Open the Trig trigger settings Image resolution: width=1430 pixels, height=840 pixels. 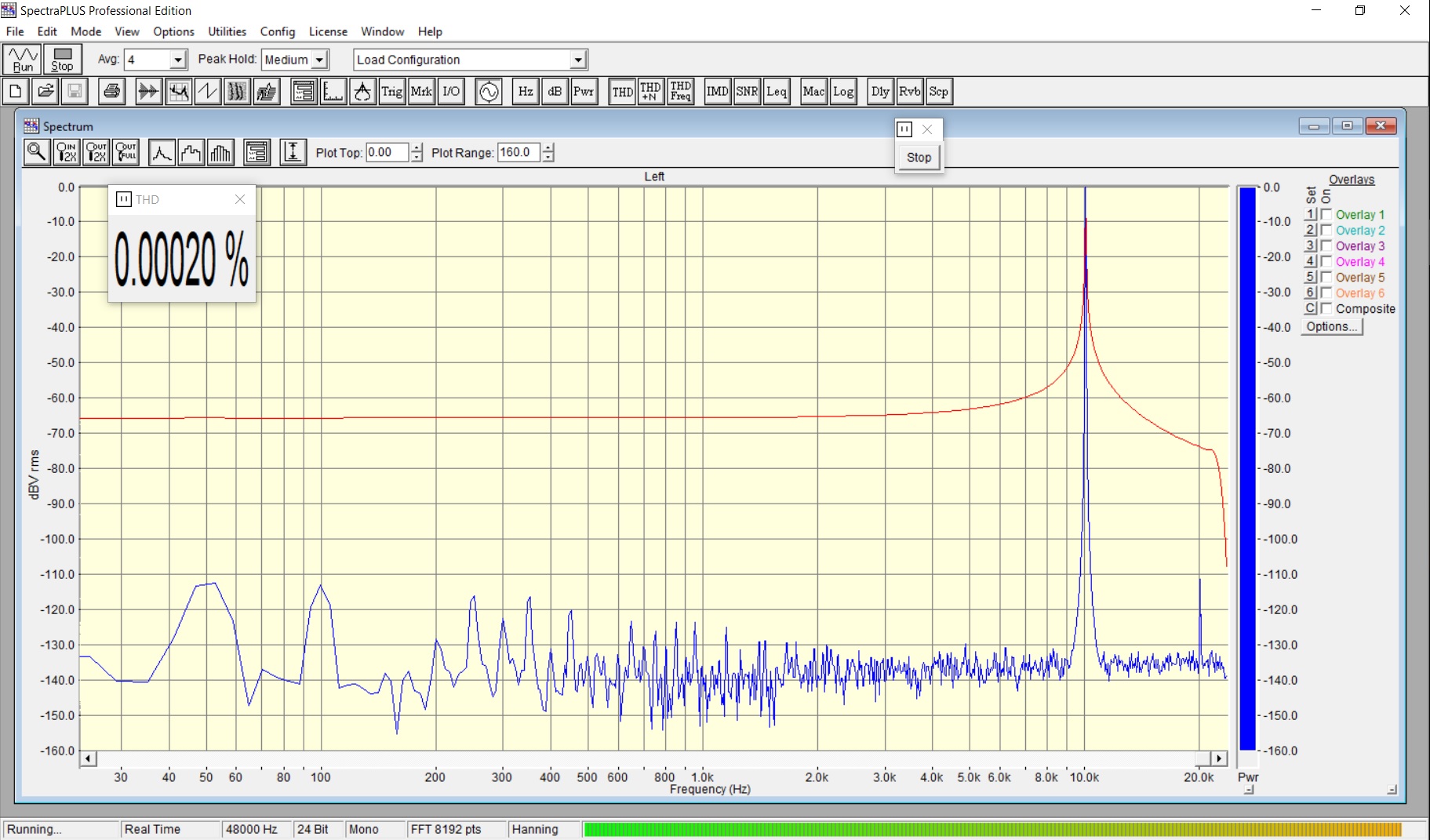tap(391, 92)
